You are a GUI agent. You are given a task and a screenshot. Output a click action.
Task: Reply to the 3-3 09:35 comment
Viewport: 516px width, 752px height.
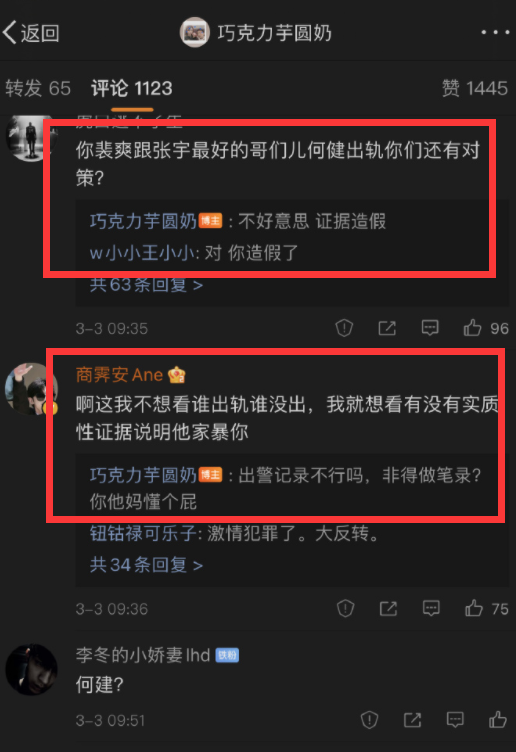430,328
